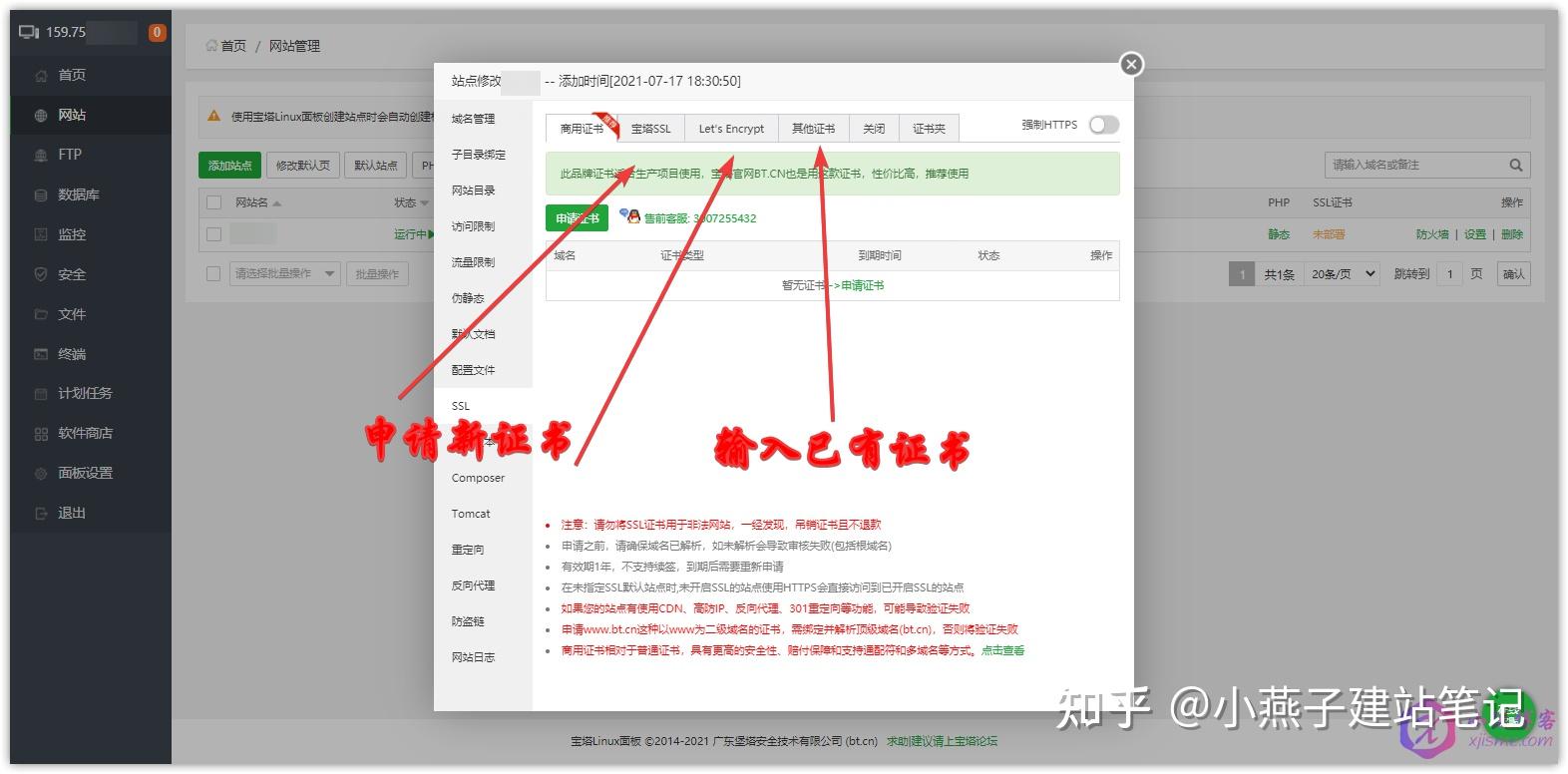
Task: Click the 申请证书 link after 暂无证书
Action: (863, 285)
